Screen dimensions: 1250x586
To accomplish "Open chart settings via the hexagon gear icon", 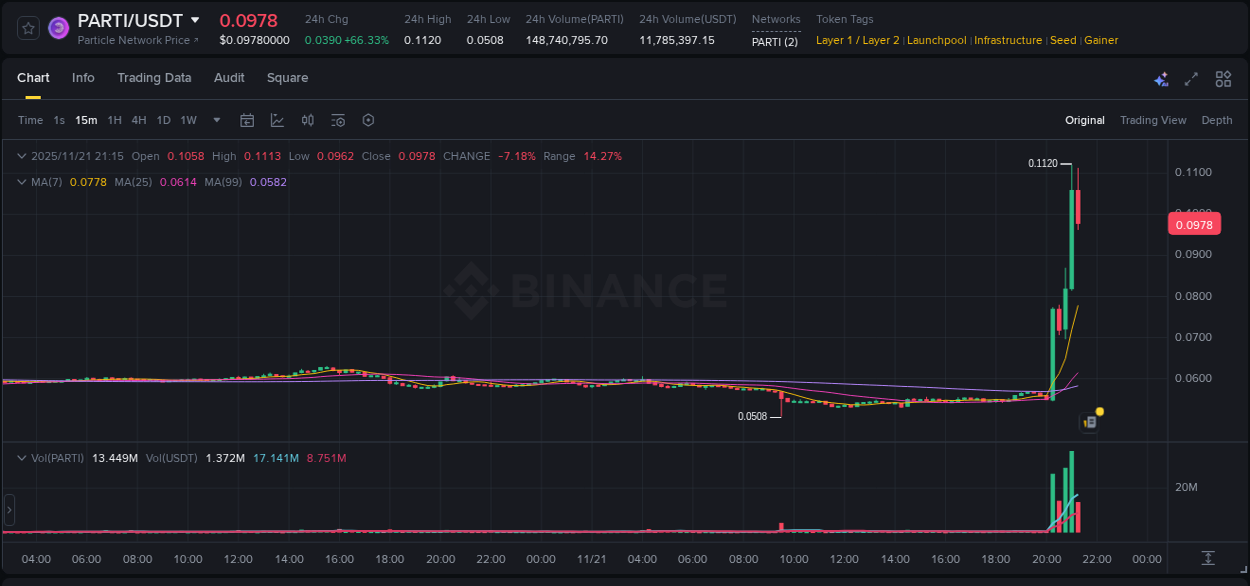I will point(368,120).
